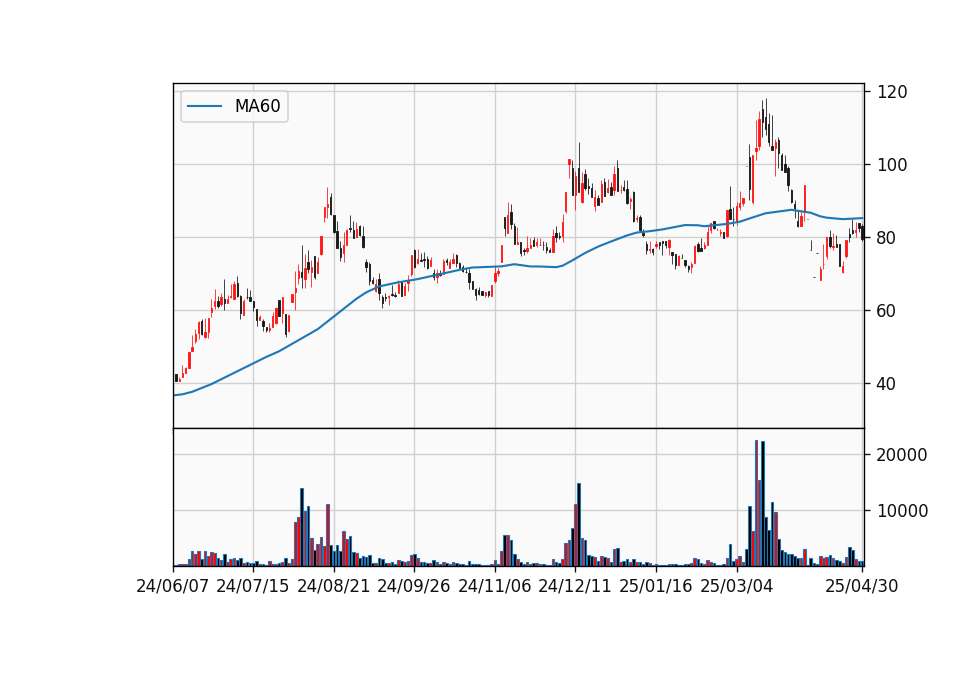The width and height of the screenshot is (960, 690).
Task: Select the 24/11/06 date label
Action: click(x=495, y=586)
